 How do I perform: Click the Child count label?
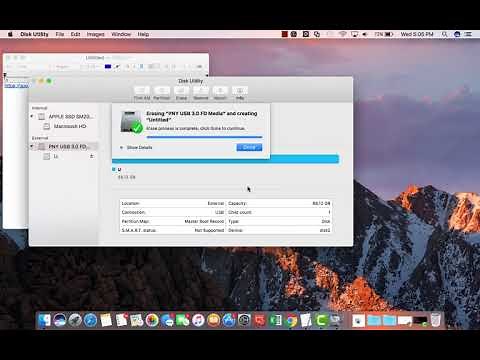click(240, 212)
